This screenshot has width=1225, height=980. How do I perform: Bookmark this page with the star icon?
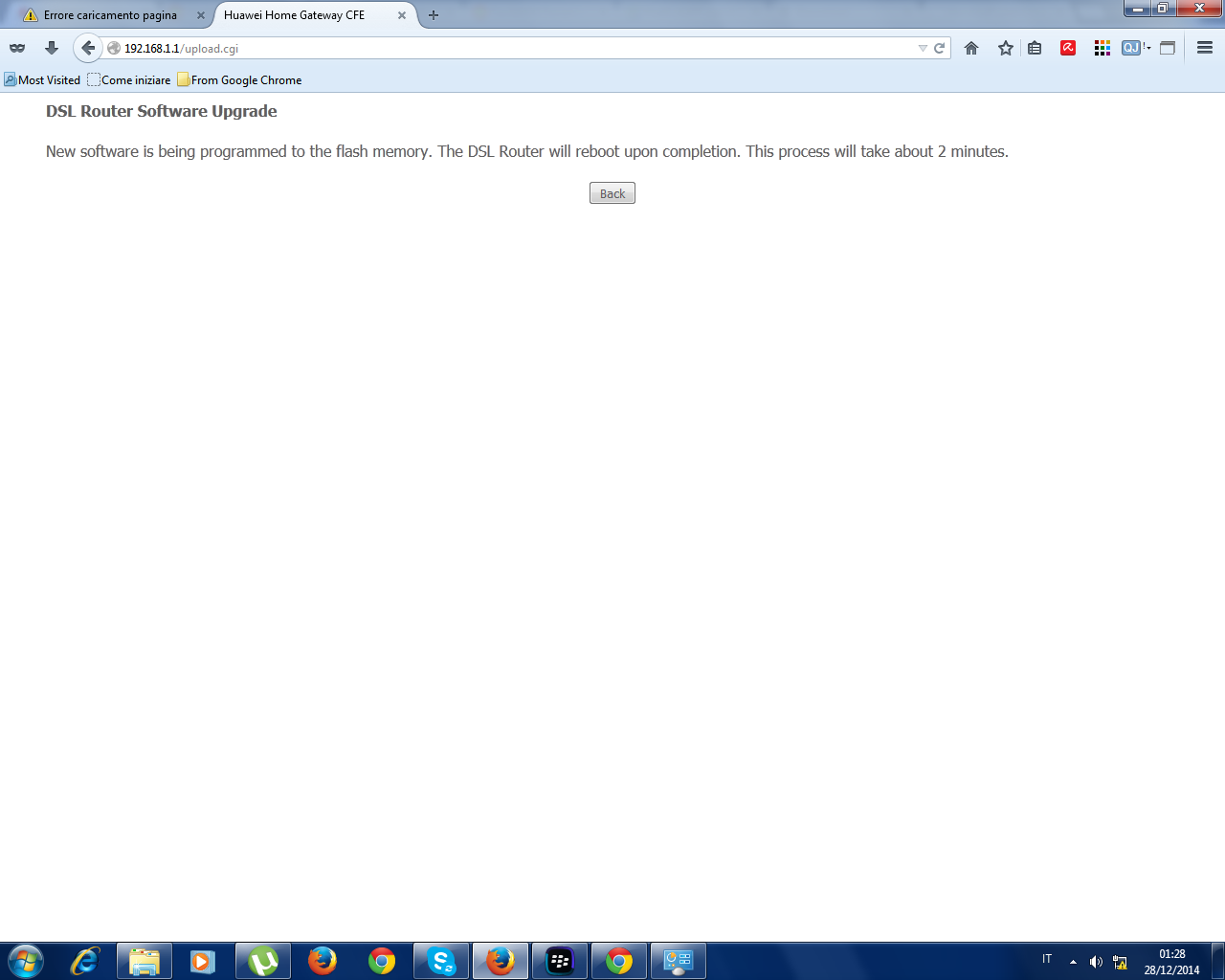pyautogui.click(x=1005, y=48)
